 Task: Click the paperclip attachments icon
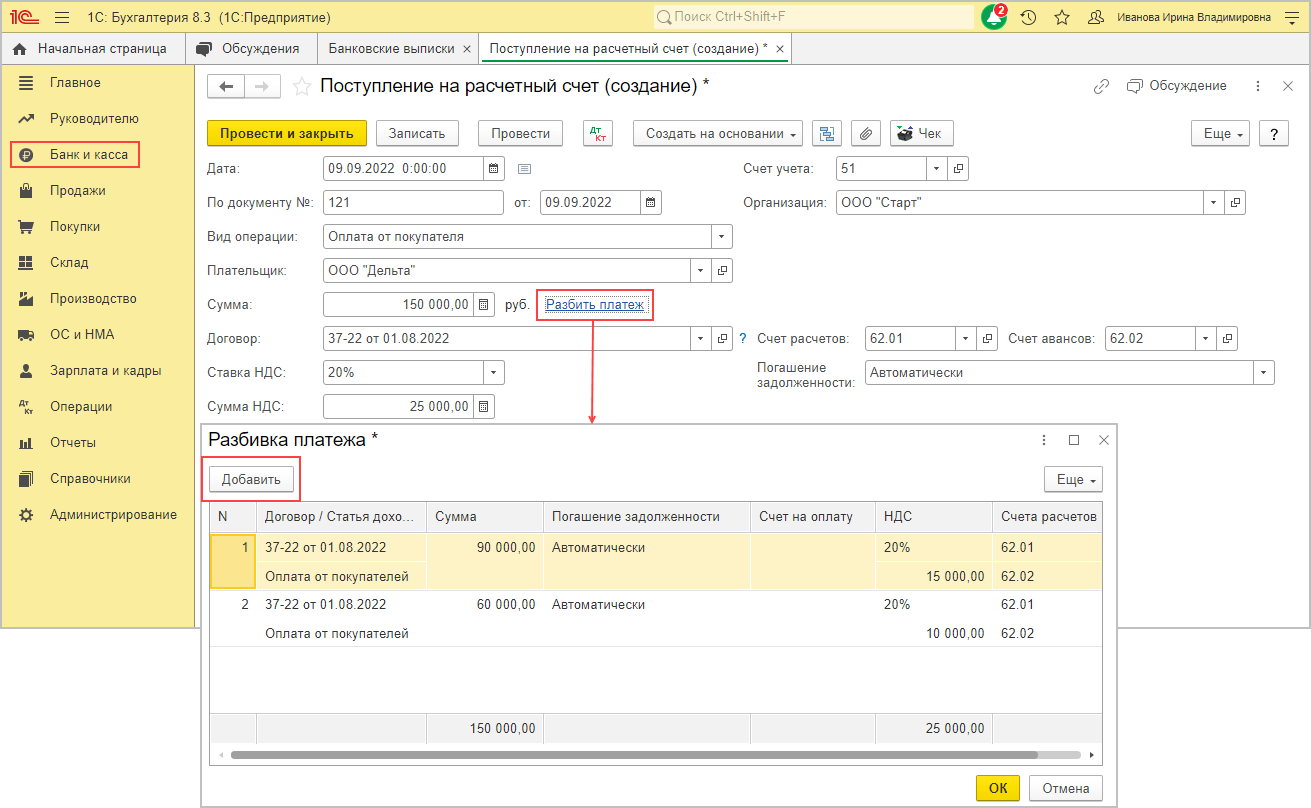click(866, 134)
